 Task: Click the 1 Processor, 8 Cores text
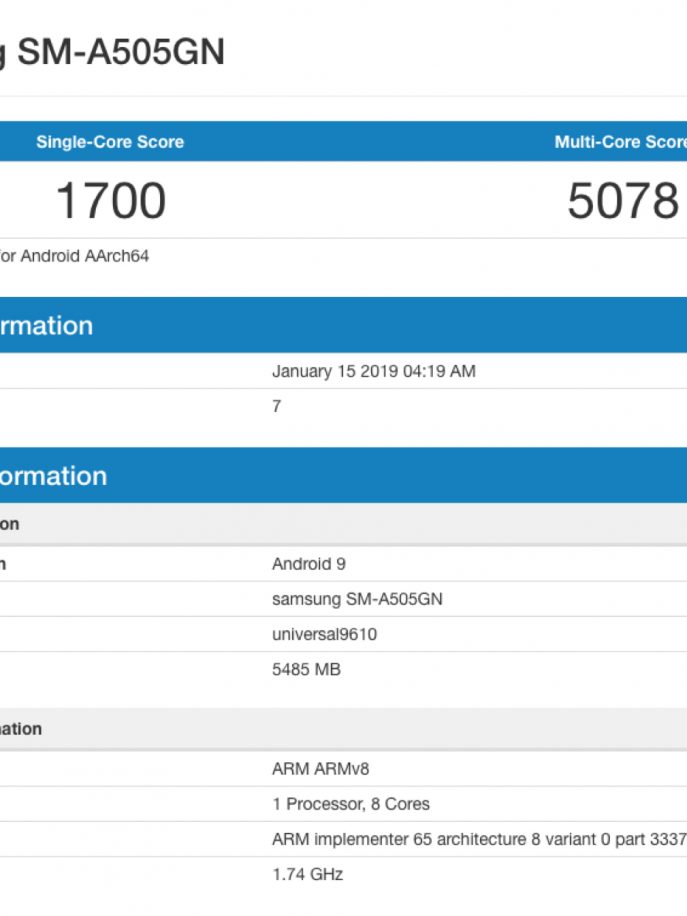(x=350, y=804)
